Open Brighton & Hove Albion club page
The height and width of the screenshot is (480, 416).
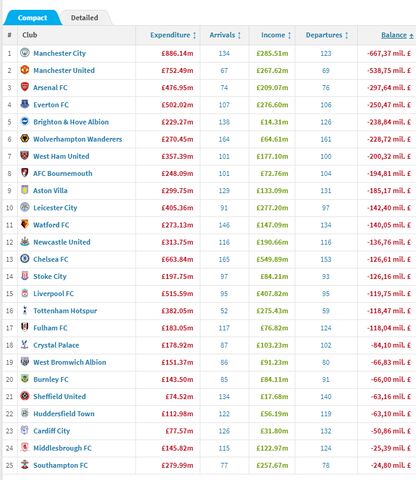[x=71, y=122]
